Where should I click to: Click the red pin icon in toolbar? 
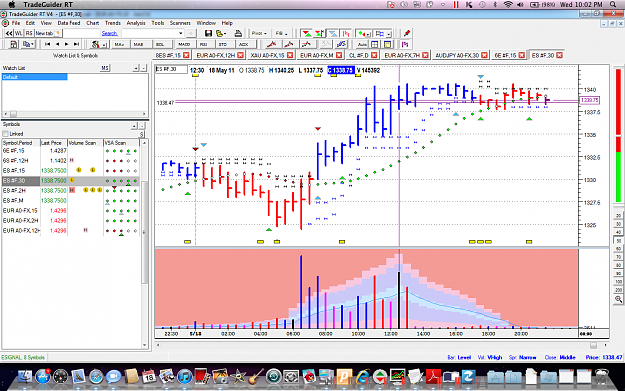point(407,33)
